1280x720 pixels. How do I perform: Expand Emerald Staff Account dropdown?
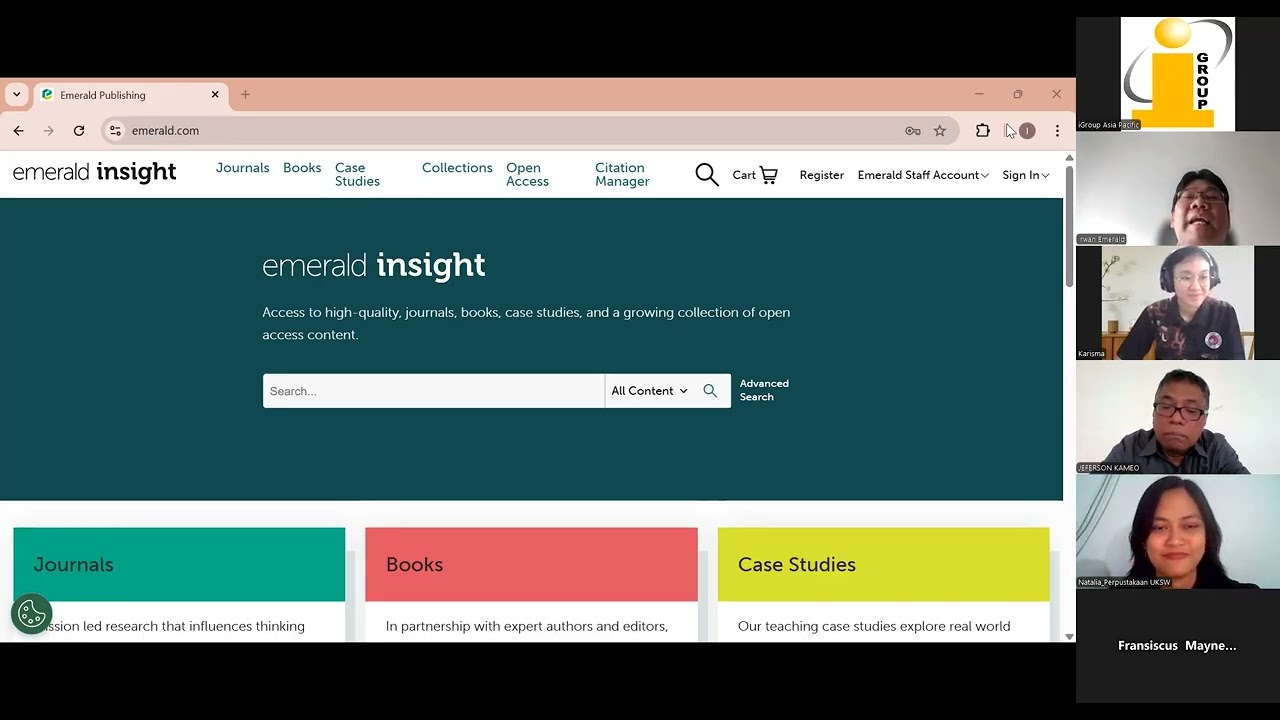coord(923,175)
